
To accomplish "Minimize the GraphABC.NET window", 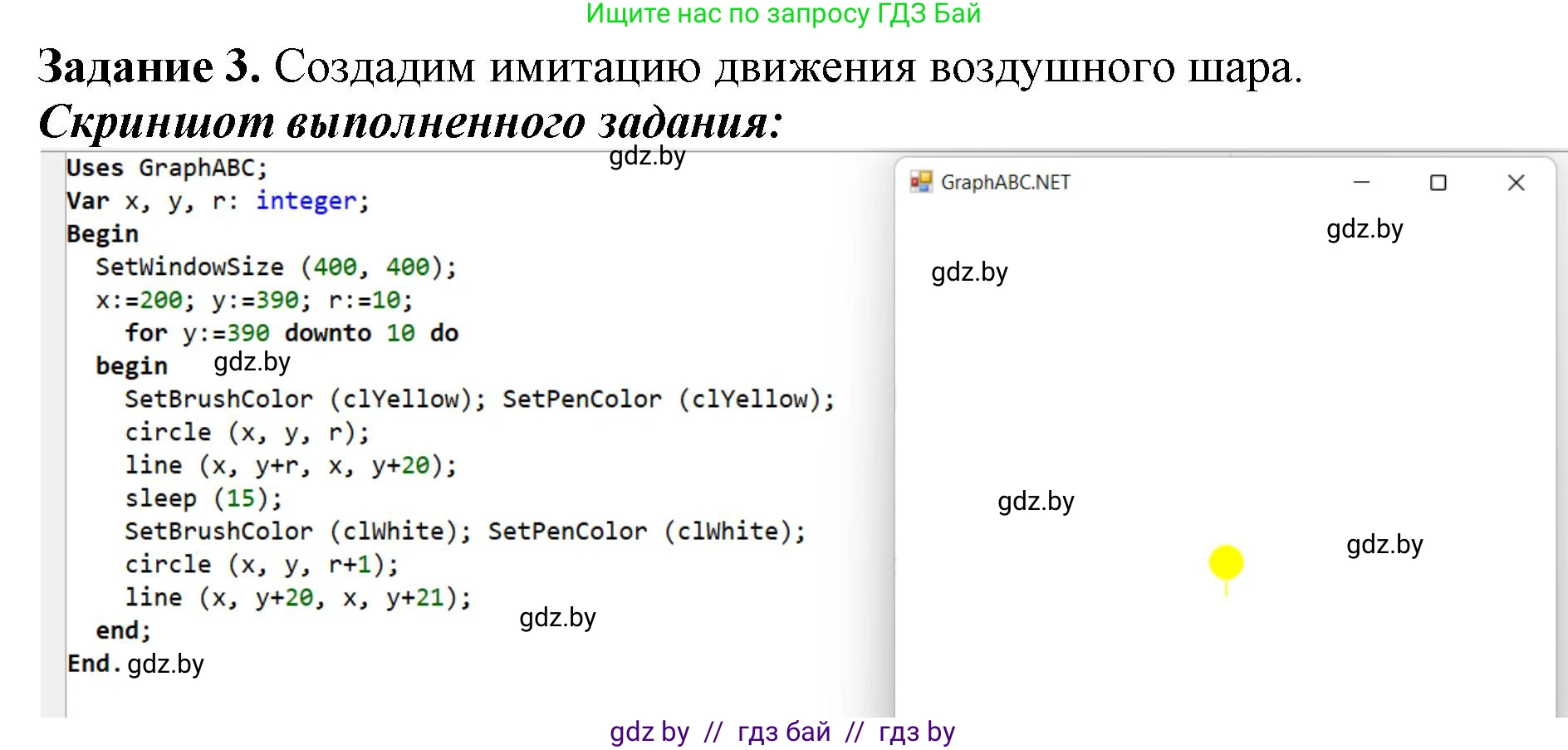I will click(1361, 182).
